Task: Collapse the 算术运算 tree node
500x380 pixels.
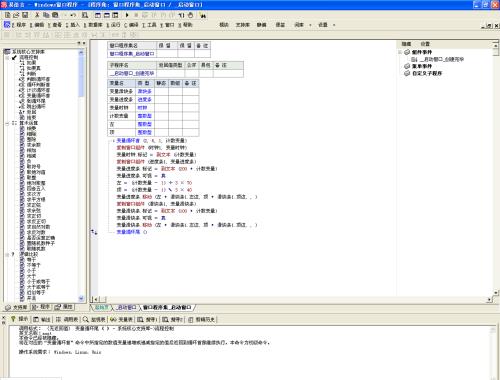Action: [7, 123]
